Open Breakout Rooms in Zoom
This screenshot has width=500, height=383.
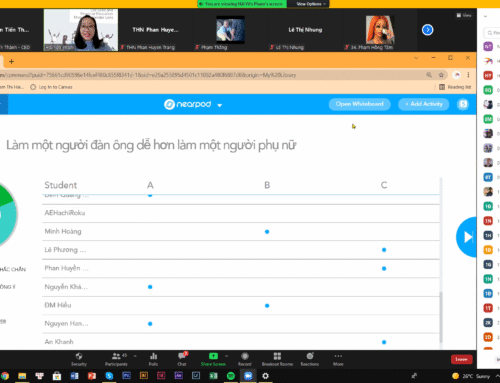[x=277, y=359]
